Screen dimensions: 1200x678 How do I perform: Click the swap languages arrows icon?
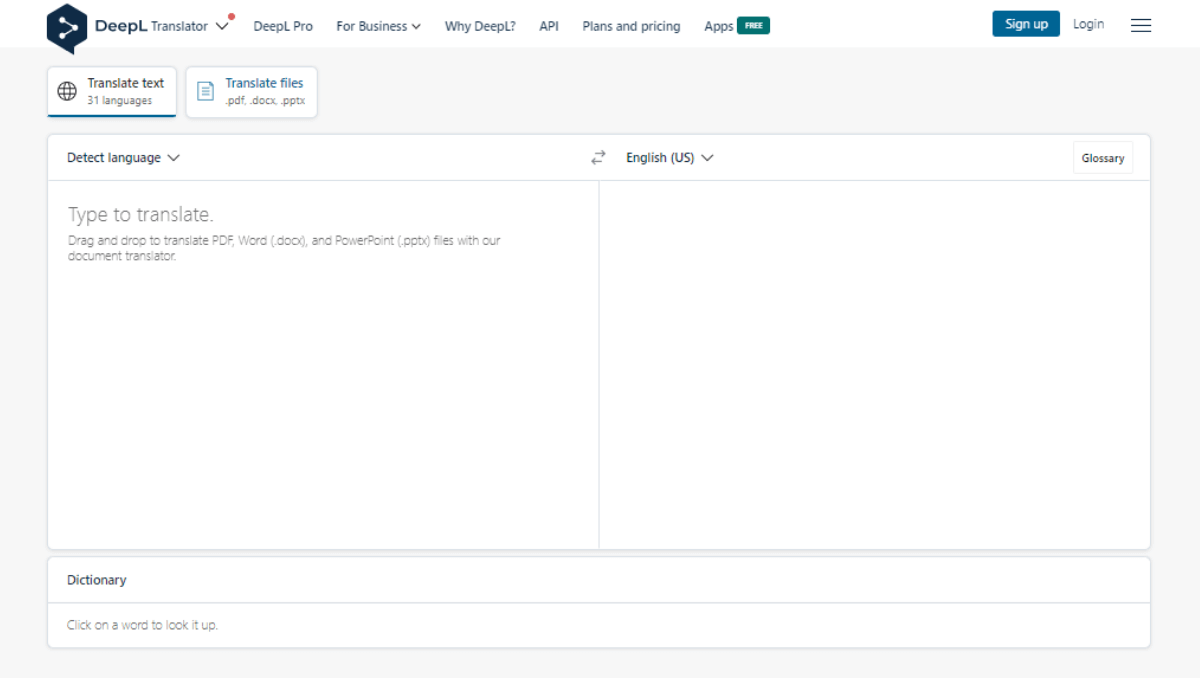click(x=598, y=158)
